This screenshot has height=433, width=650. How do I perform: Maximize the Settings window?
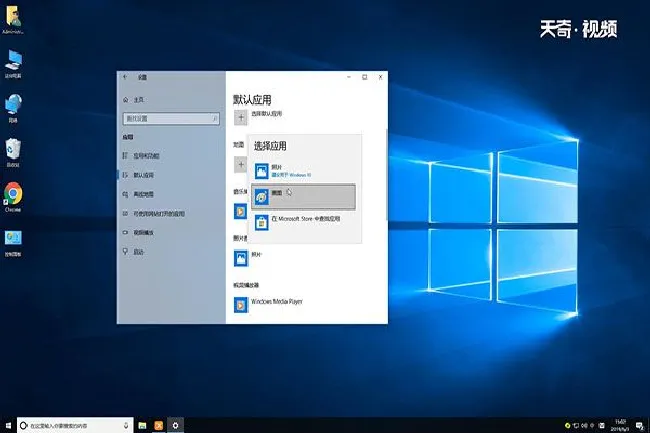pos(365,77)
